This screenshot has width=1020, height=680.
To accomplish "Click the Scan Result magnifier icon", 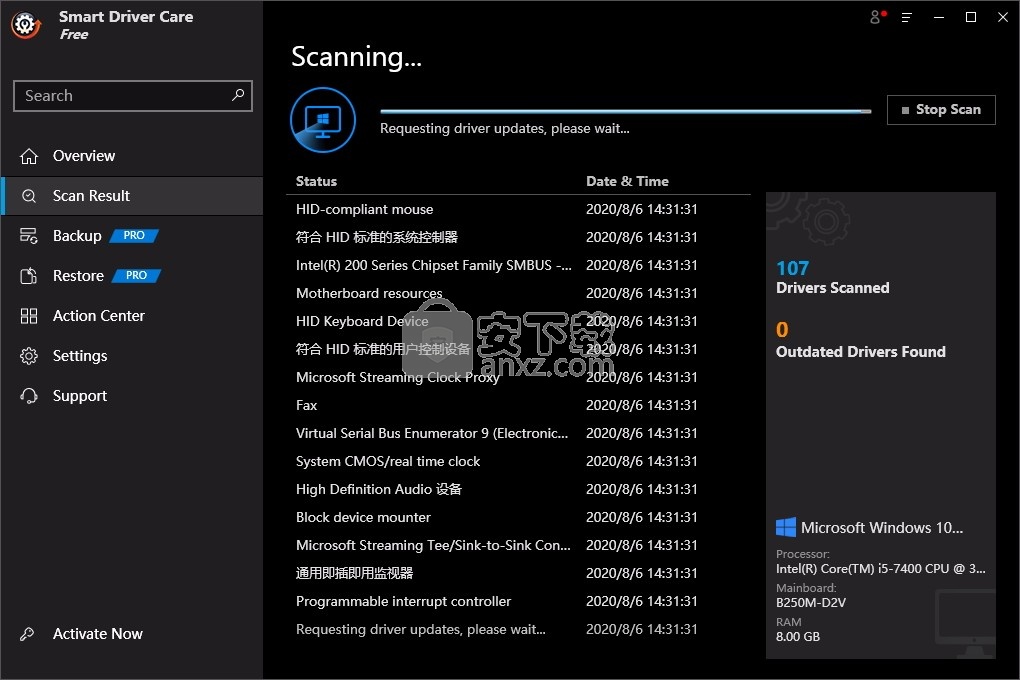I will [29, 196].
